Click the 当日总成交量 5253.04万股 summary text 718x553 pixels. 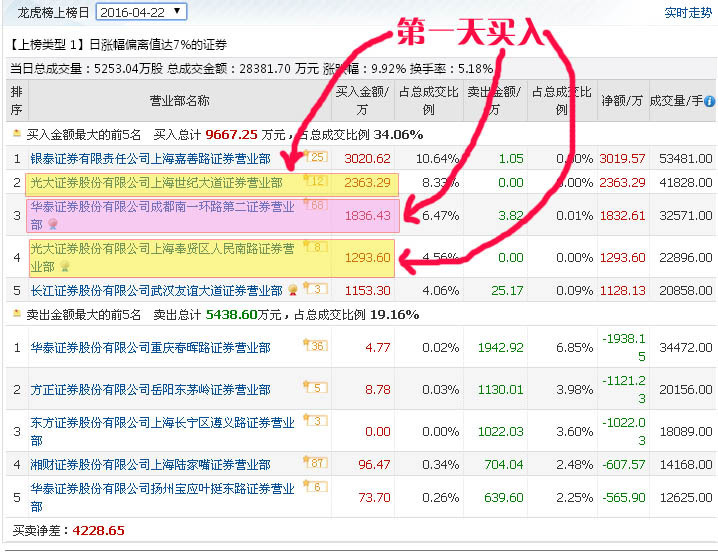coord(86,69)
